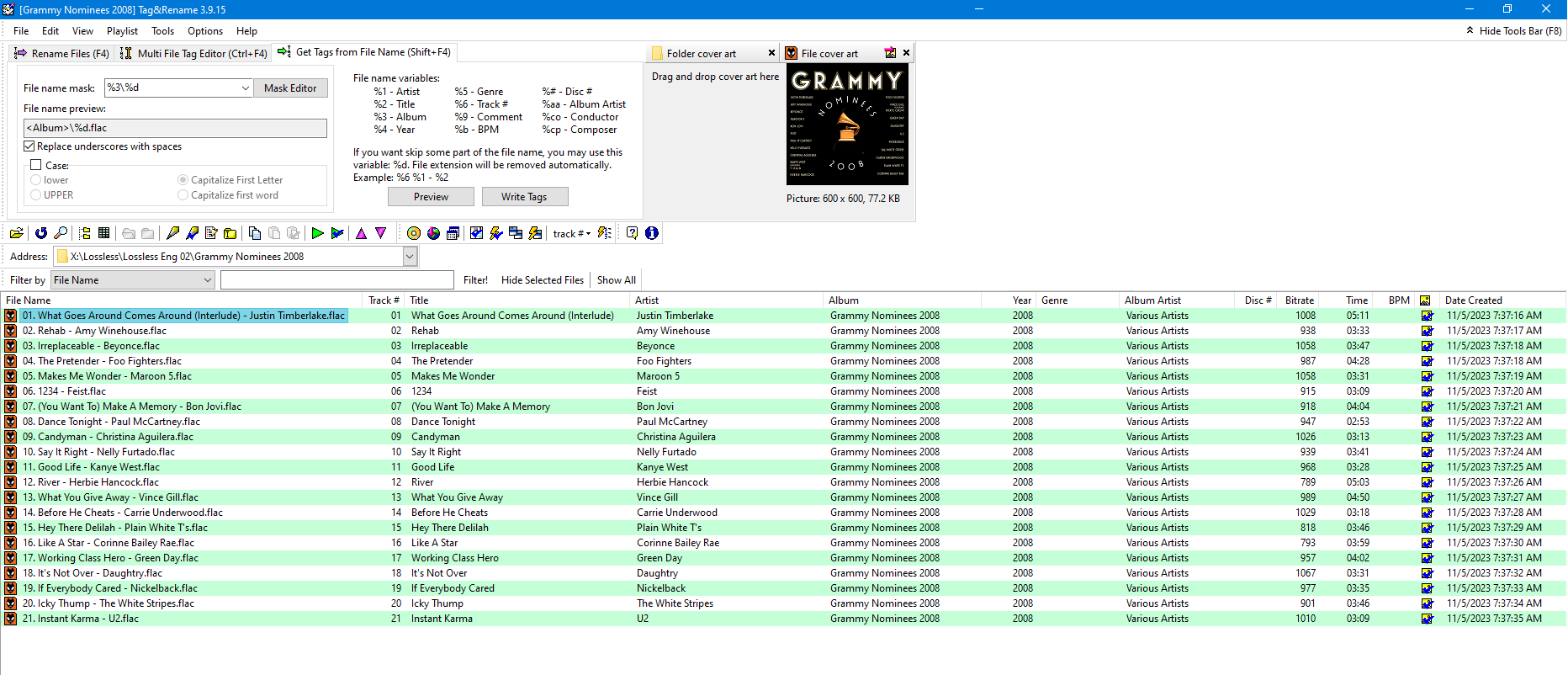
Task: Click the green play icon with blue mark
Action: point(337,233)
